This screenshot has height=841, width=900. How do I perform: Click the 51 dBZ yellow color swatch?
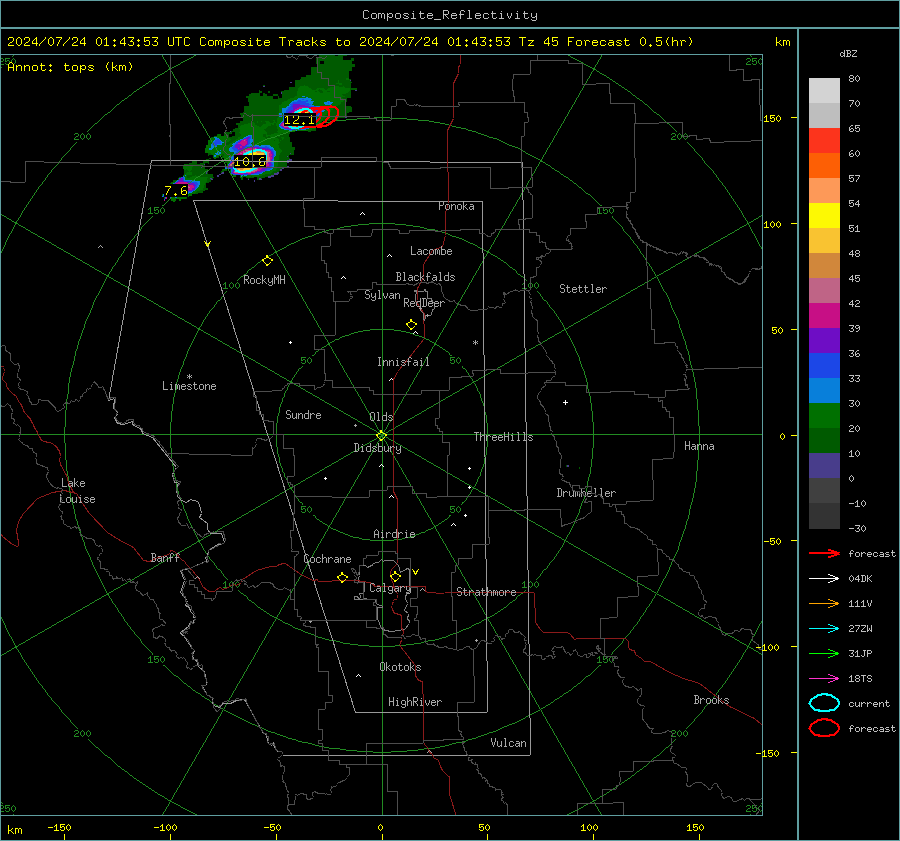(824, 215)
